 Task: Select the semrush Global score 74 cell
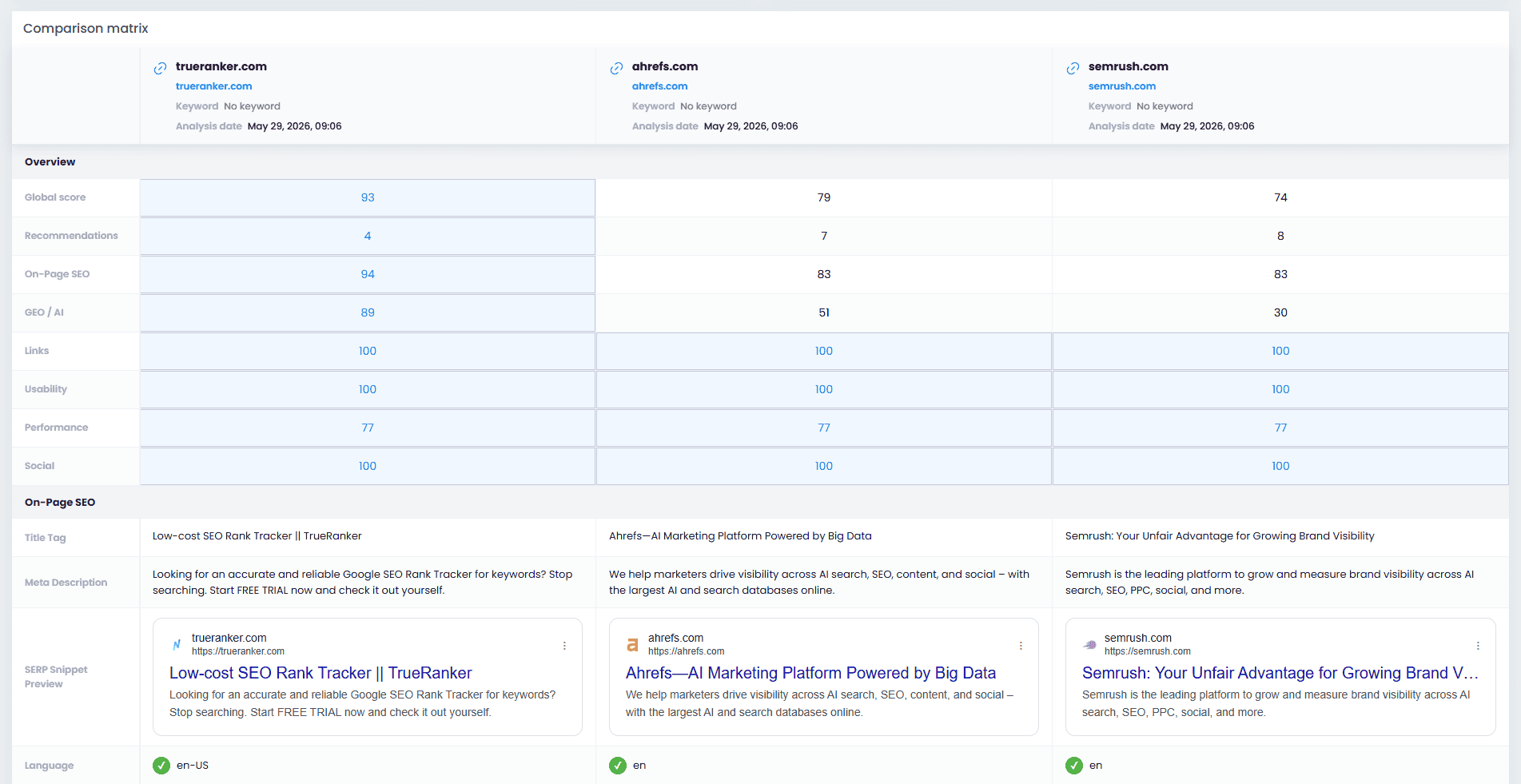(x=1280, y=197)
